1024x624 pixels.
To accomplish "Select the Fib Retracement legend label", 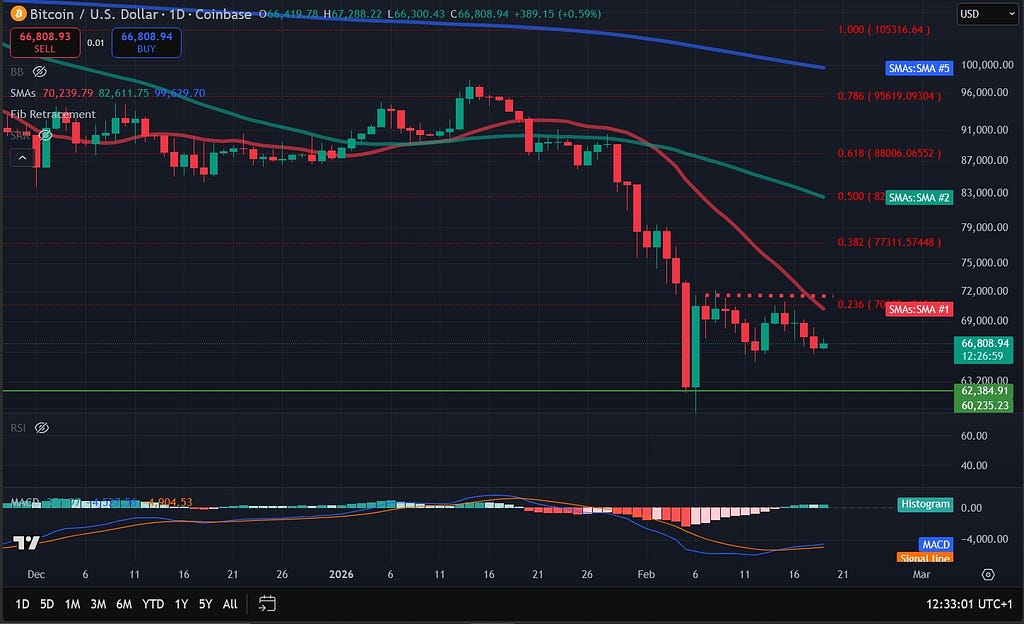I will click(x=53, y=114).
